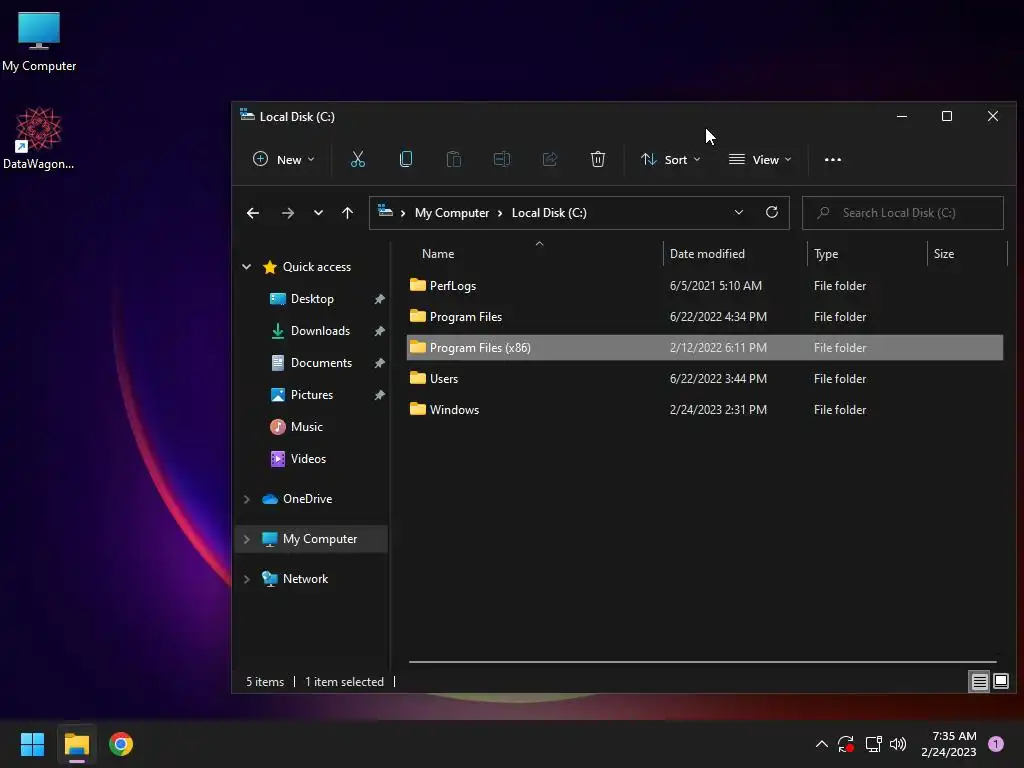This screenshot has height=768, width=1024.
Task: Unpin Pictures from Quick access
Action: click(x=379, y=395)
